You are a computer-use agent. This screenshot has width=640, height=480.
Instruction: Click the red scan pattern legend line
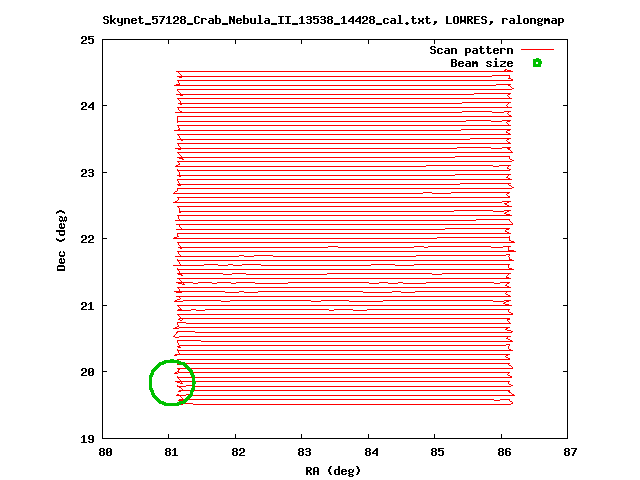tap(537, 50)
